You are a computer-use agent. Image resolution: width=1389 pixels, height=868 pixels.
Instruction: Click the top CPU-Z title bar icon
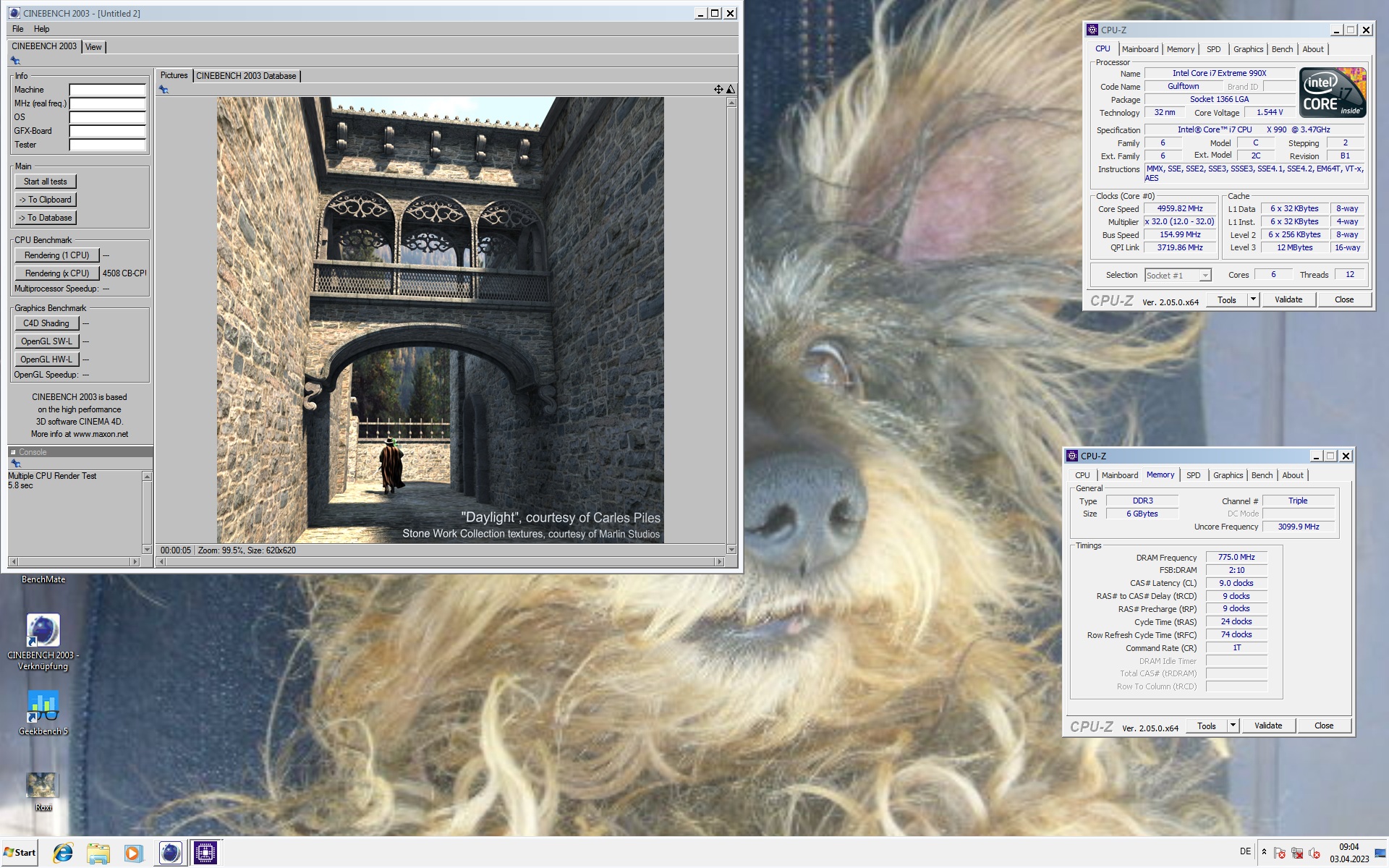(1092, 30)
